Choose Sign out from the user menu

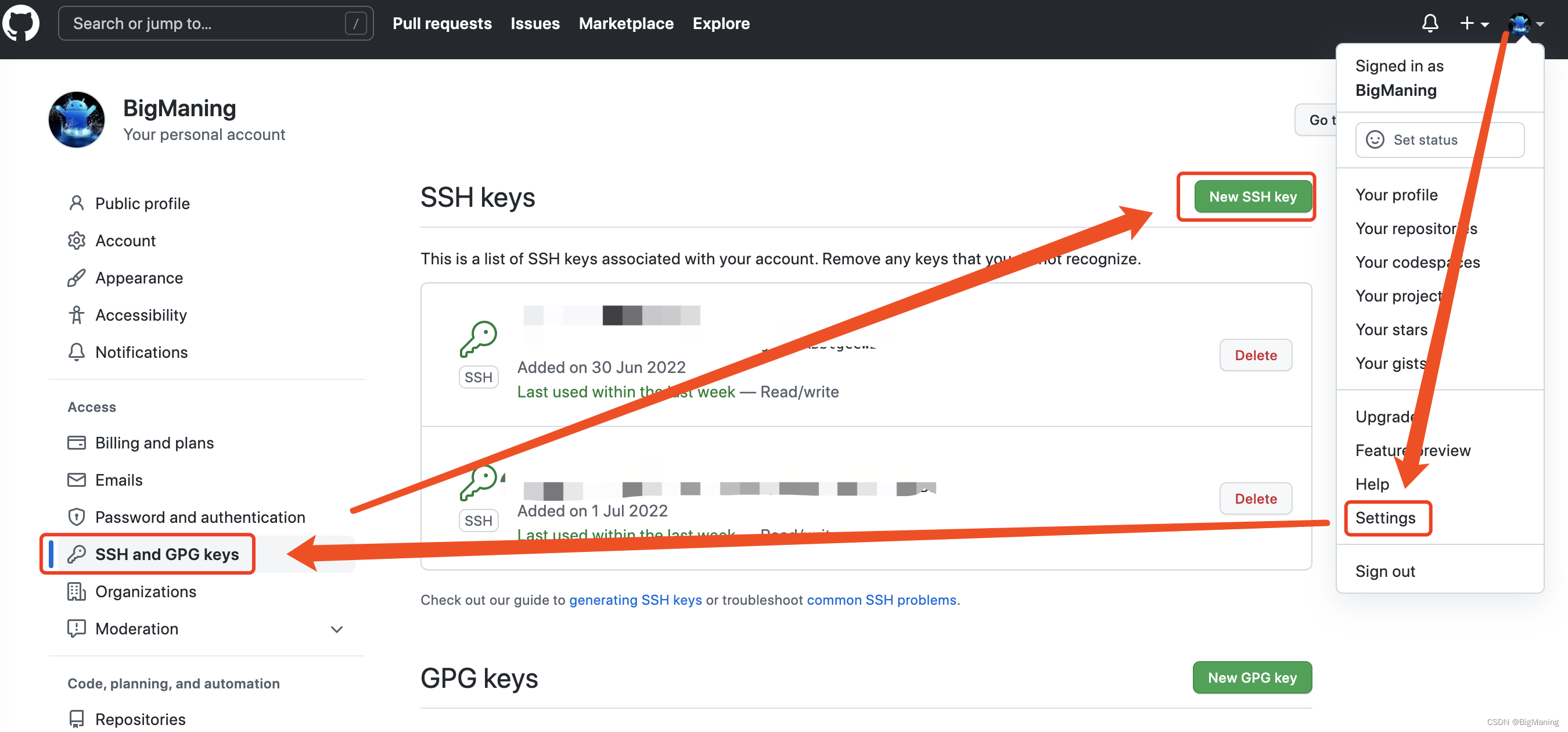(x=1385, y=571)
